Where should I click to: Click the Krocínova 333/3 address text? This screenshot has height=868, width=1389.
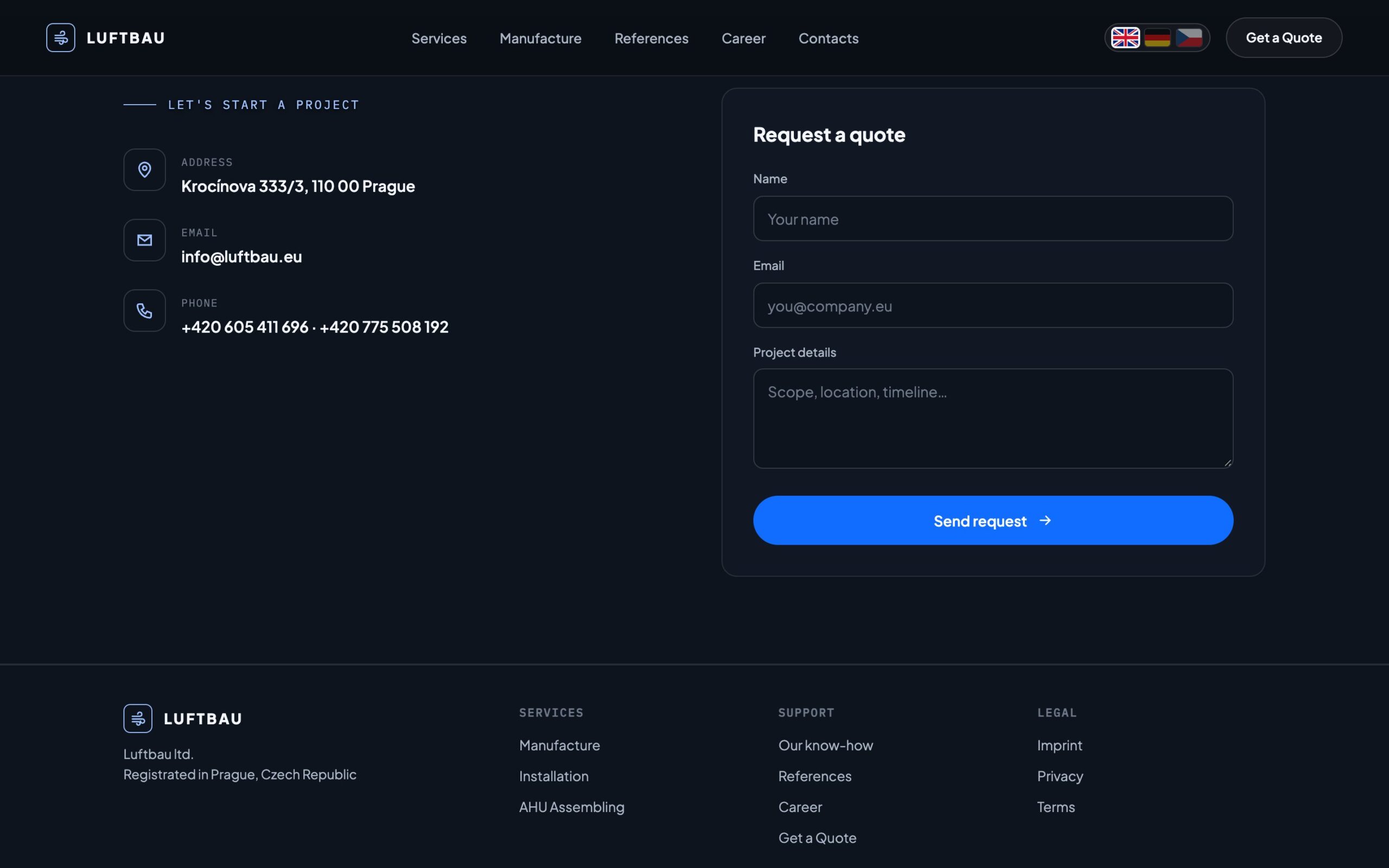pos(298,186)
